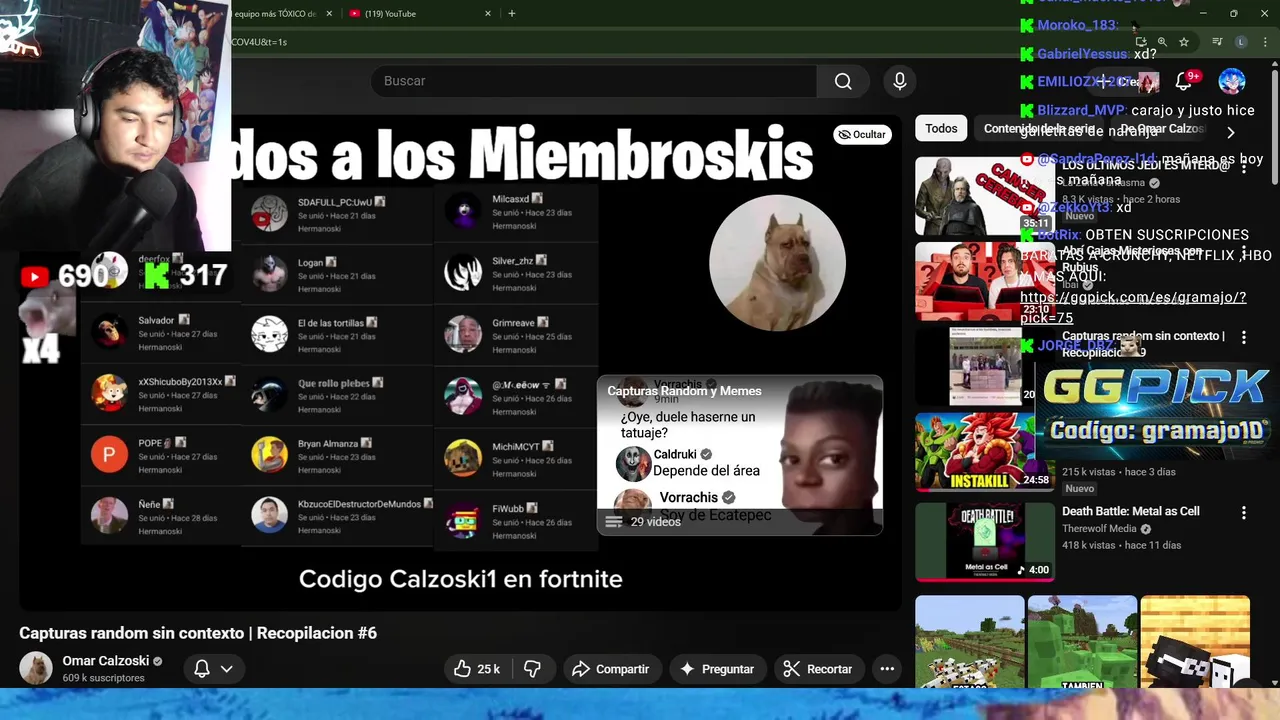This screenshot has width=1280, height=720.
Task: Click the browser profile L icon
Action: (1241, 42)
